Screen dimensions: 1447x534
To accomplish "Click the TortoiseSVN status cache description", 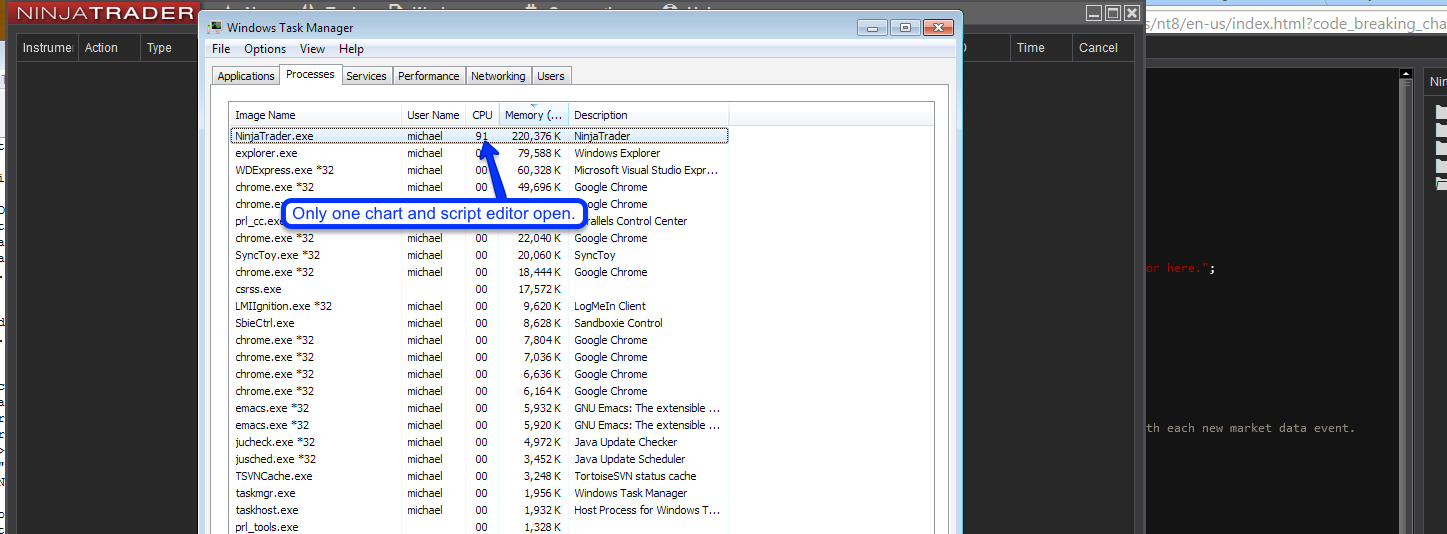I will tap(635, 476).
